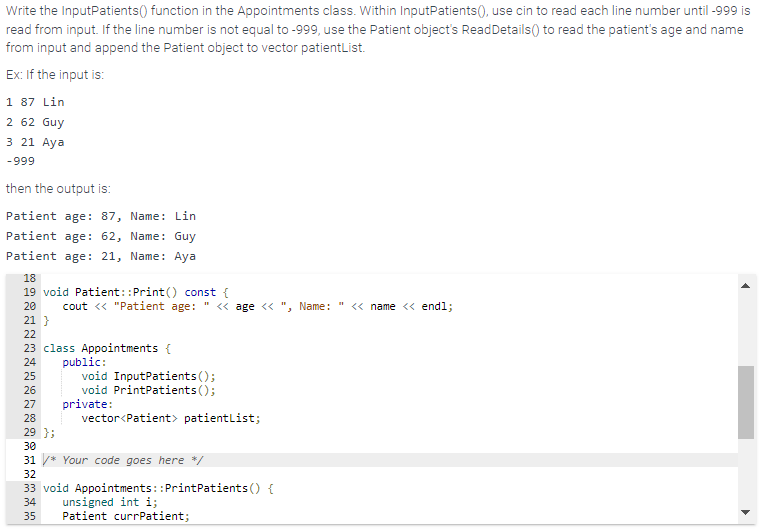Click 'vector<Patient> patientList;' on line 28

(171, 418)
